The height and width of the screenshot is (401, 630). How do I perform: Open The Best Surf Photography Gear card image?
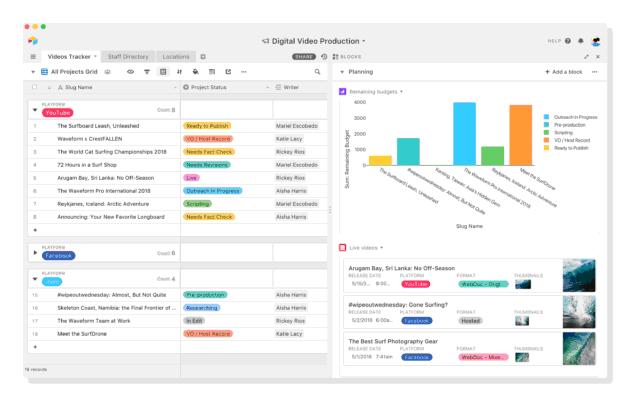pos(579,348)
